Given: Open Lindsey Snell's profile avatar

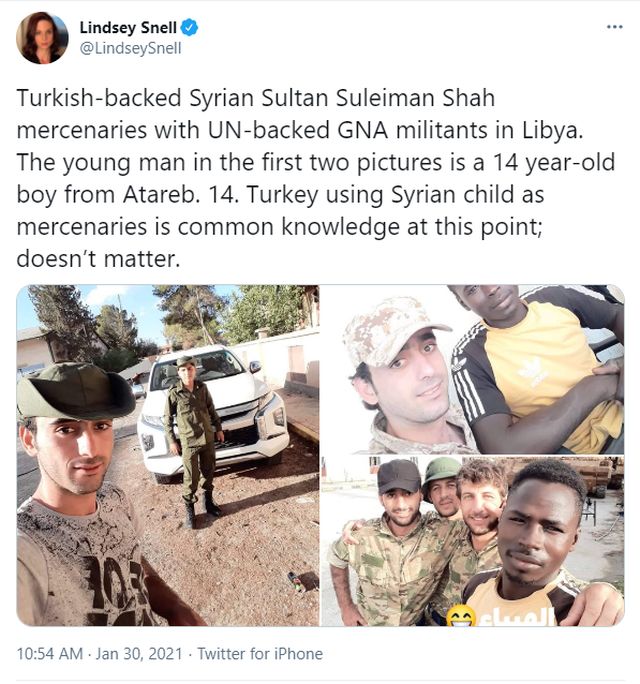Looking at the screenshot, I should tap(42, 38).
